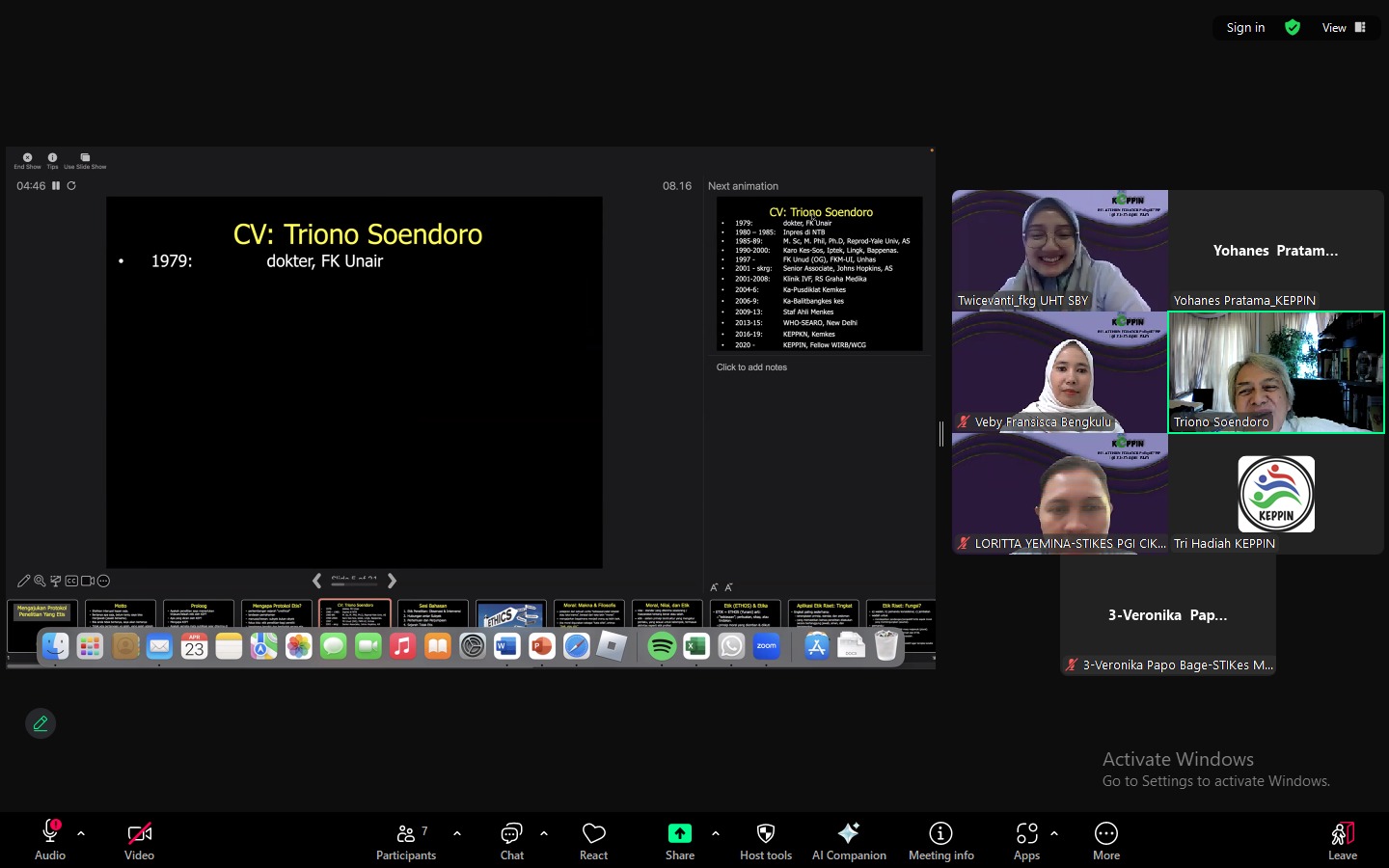Open the Chat panel

pyautogui.click(x=511, y=840)
